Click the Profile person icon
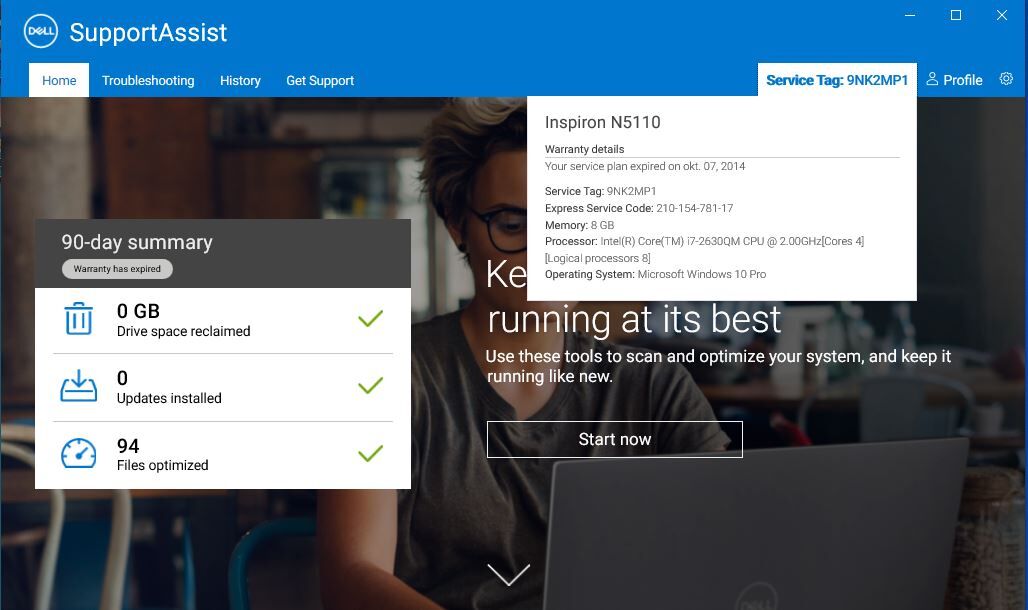The width and height of the screenshot is (1028, 610). (x=932, y=79)
